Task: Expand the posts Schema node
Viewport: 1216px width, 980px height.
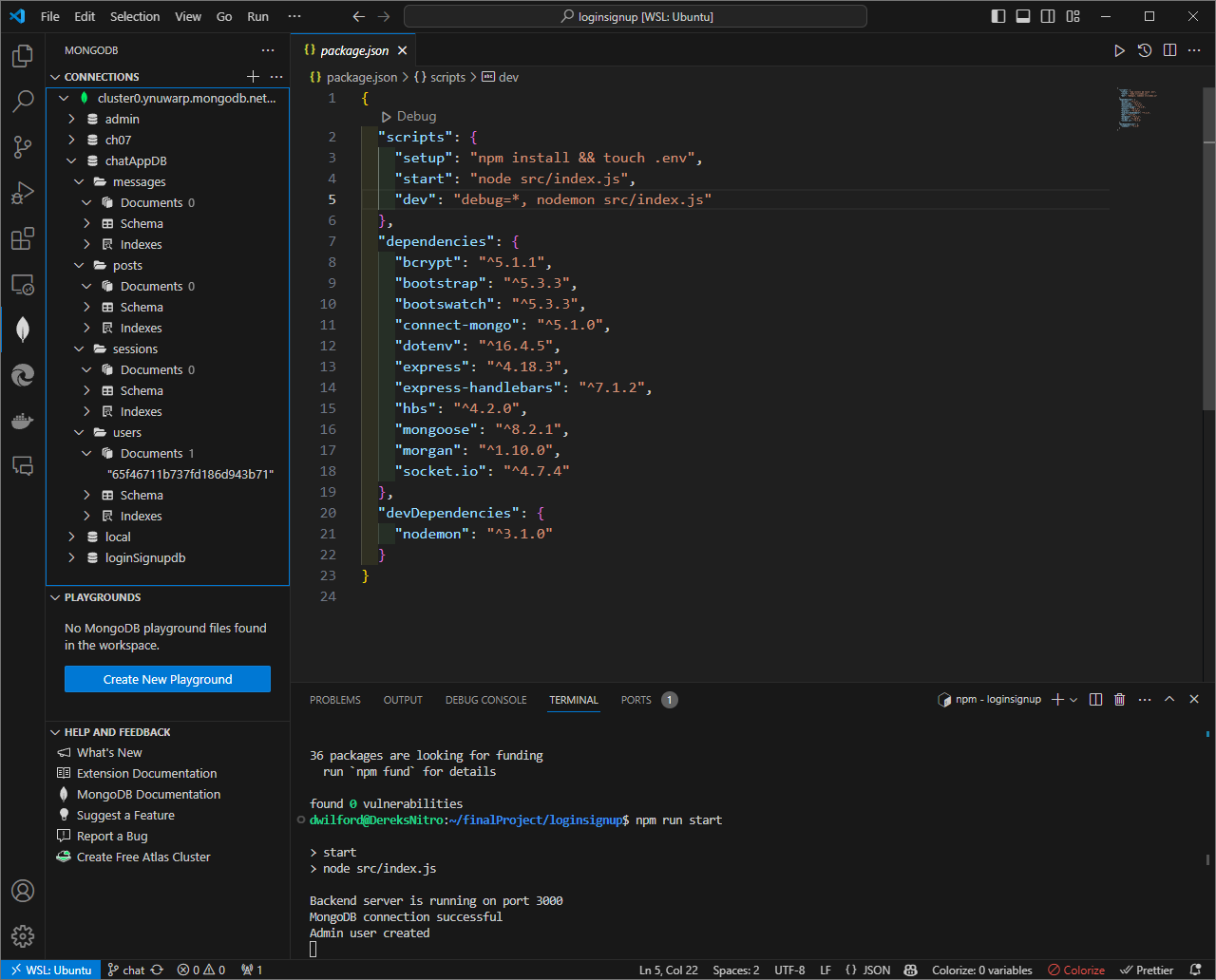Action: click(86, 307)
